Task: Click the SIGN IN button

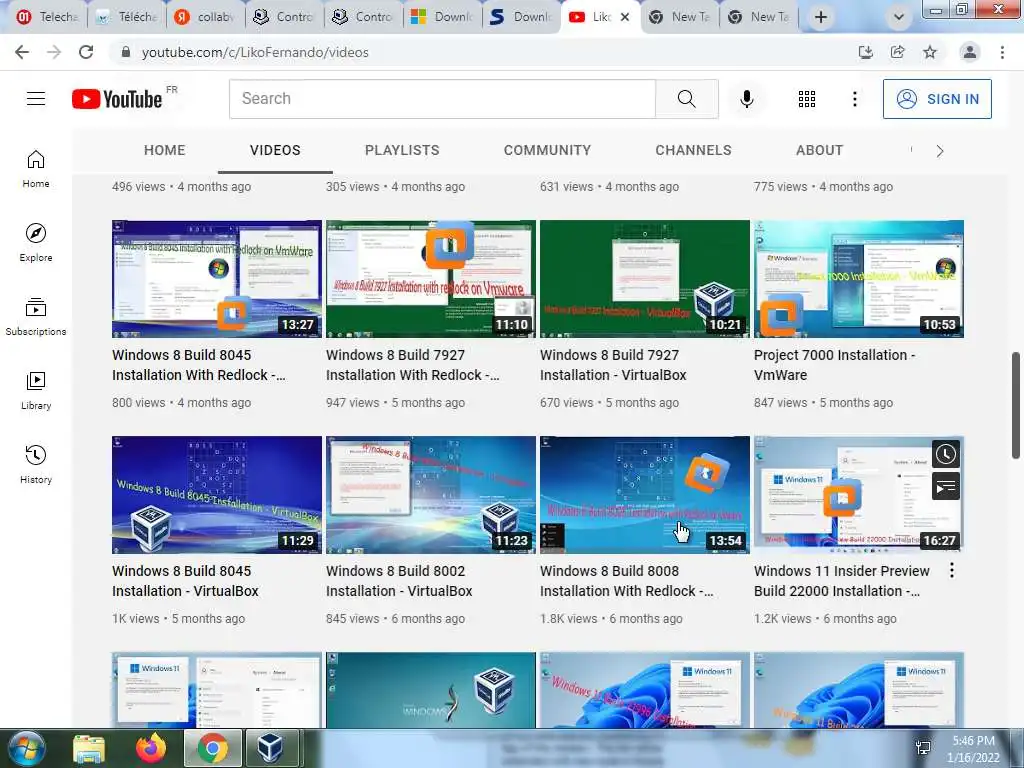Action: tap(936, 99)
